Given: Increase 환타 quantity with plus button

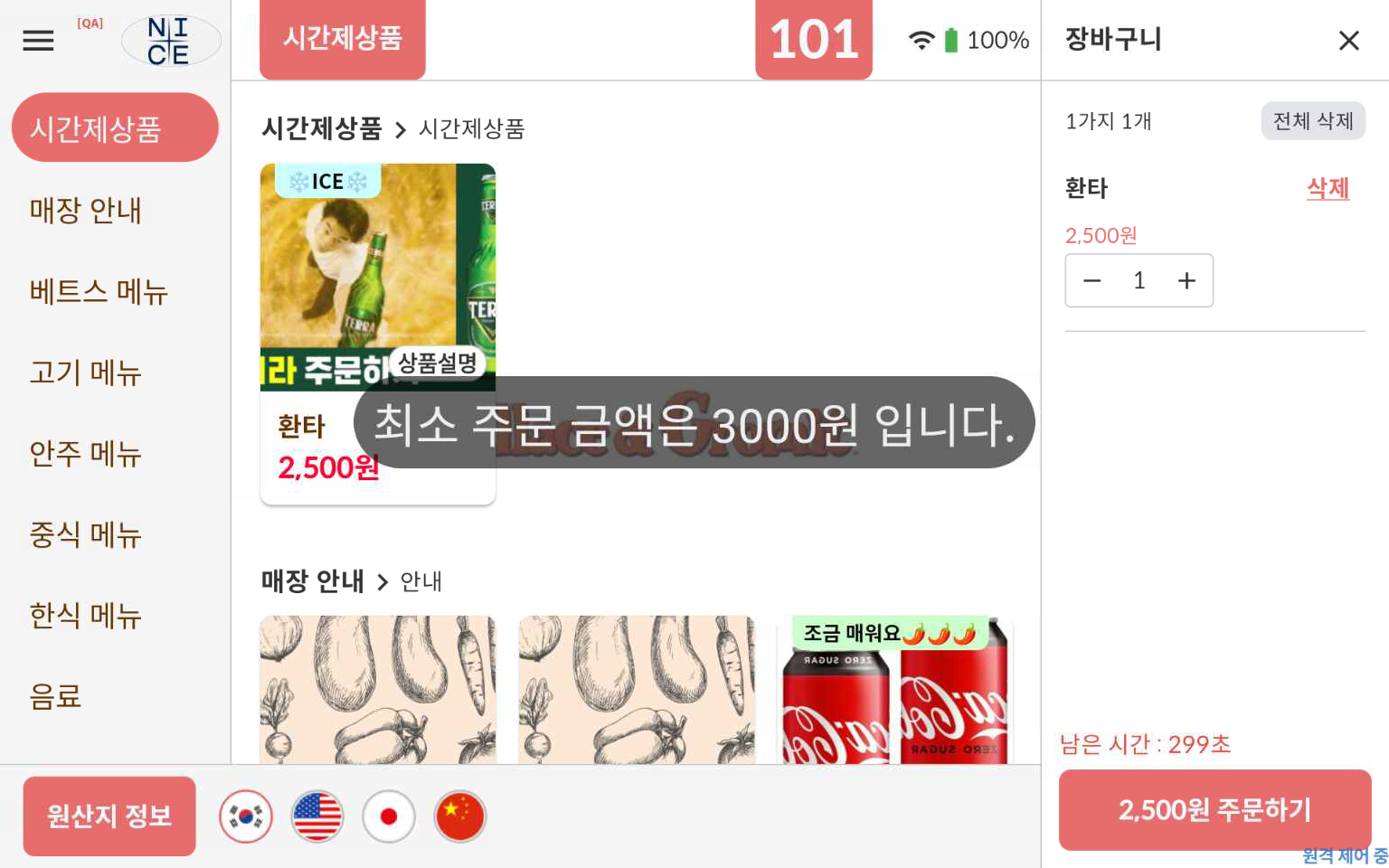Looking at the screenshot, I should [x=1186, y=280].
